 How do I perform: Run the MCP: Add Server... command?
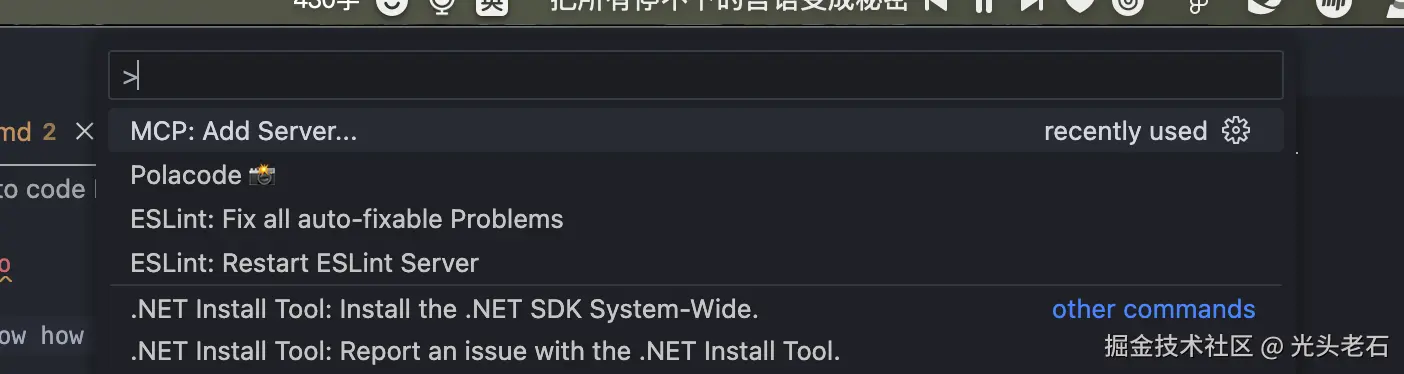(x=696, y=131)
